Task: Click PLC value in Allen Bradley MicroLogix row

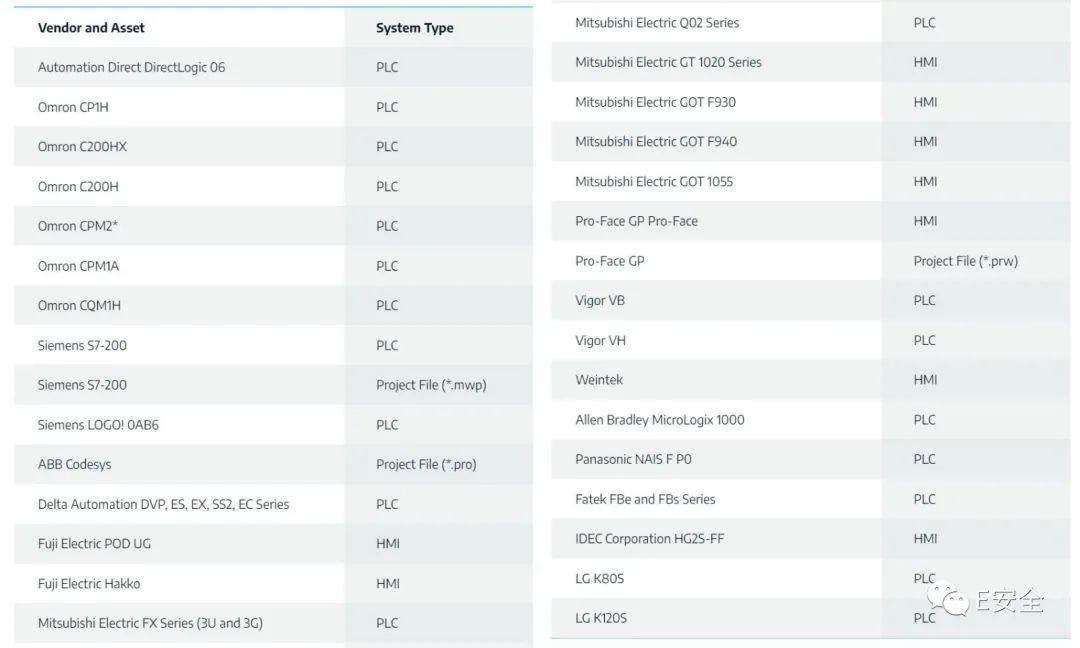Action: pyautogui.click(x=924, y=419)
